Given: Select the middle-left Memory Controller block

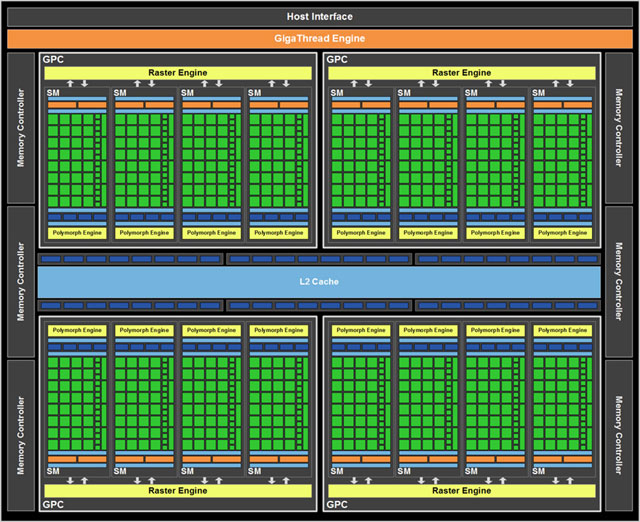Looking at the screenshot, I should (21, 282).
